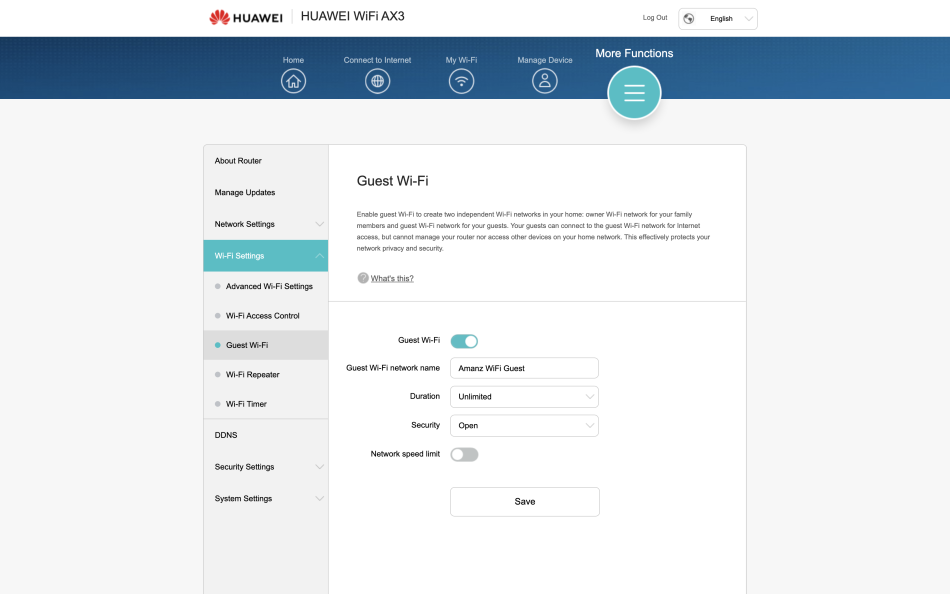Open About Router page
This screenshot has width=950, height=594.
pos(266,161)
